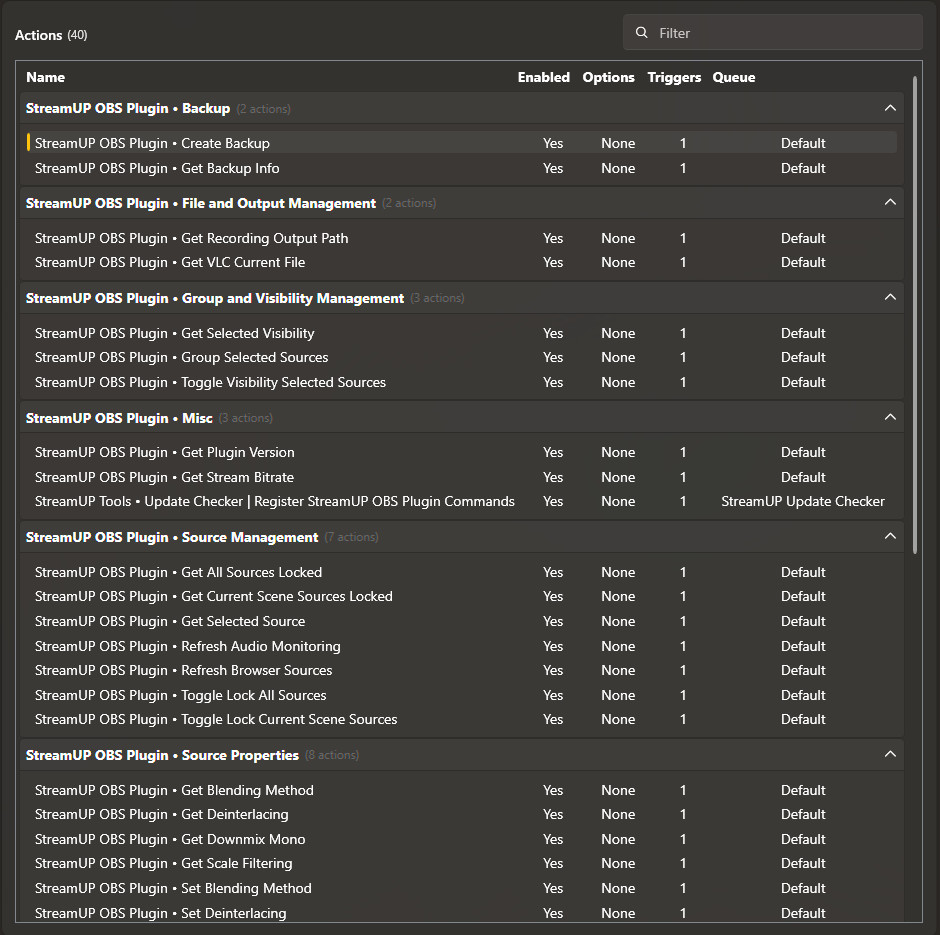Select the Get Deinterlacing action
940x935 pixels.
(x=462, y=815)
